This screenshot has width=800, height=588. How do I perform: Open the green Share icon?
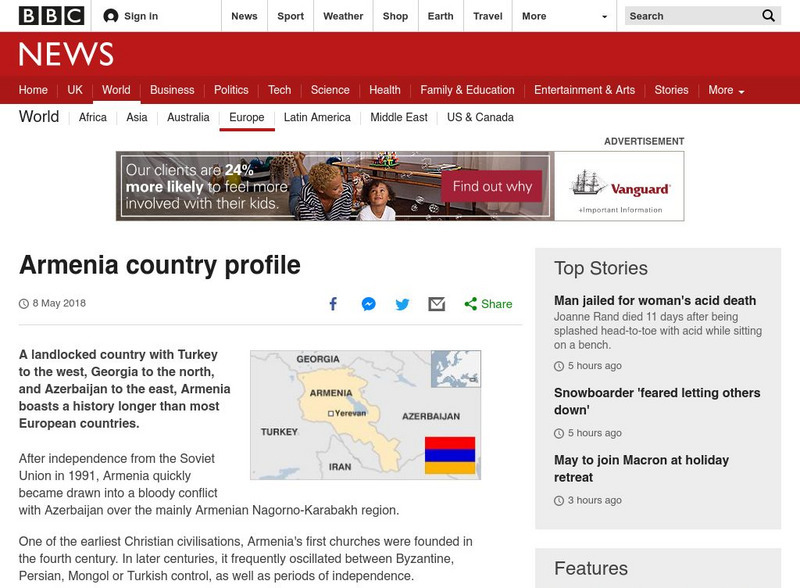point(470,304)
